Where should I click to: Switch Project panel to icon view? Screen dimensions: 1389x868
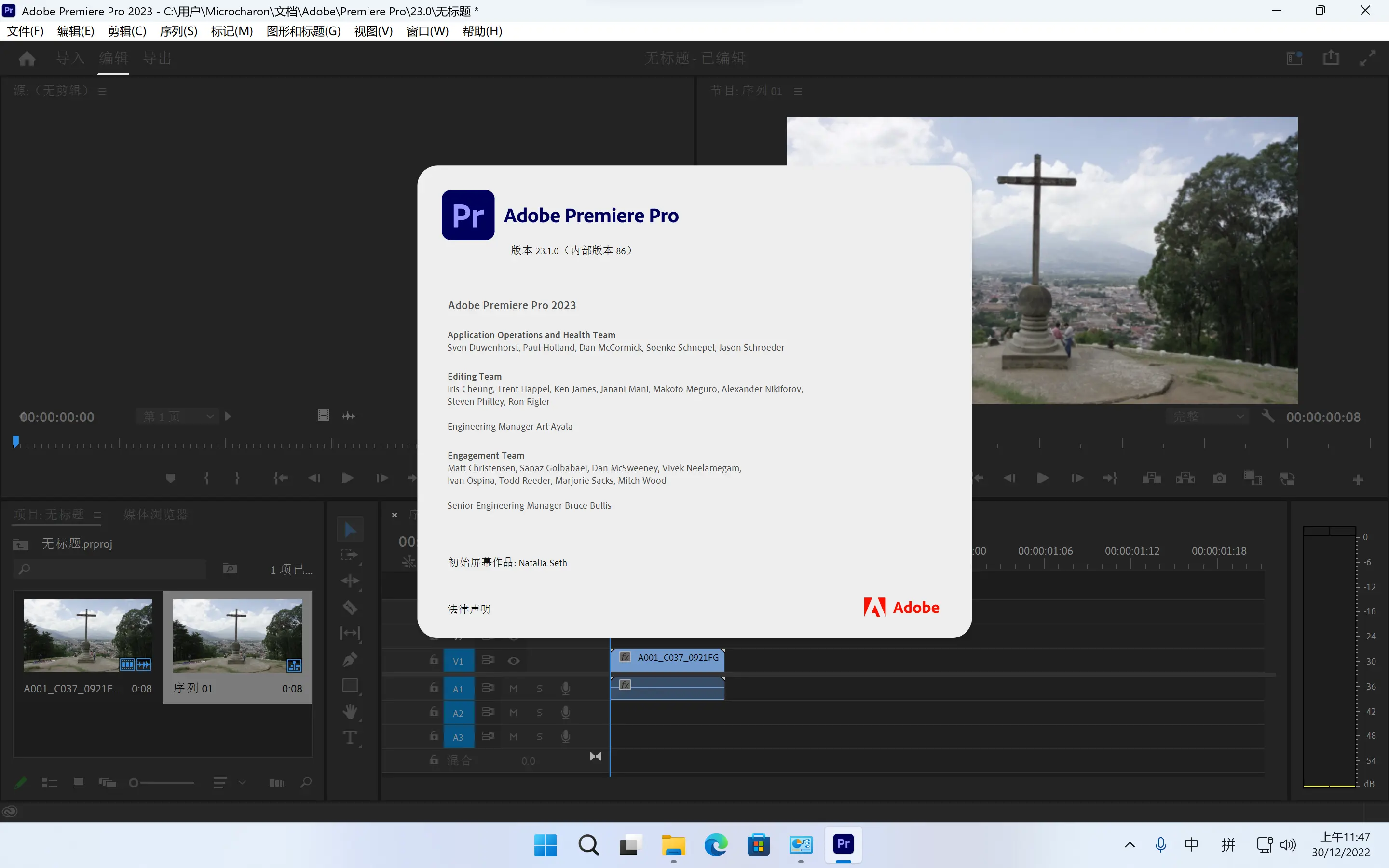[79, 783]
